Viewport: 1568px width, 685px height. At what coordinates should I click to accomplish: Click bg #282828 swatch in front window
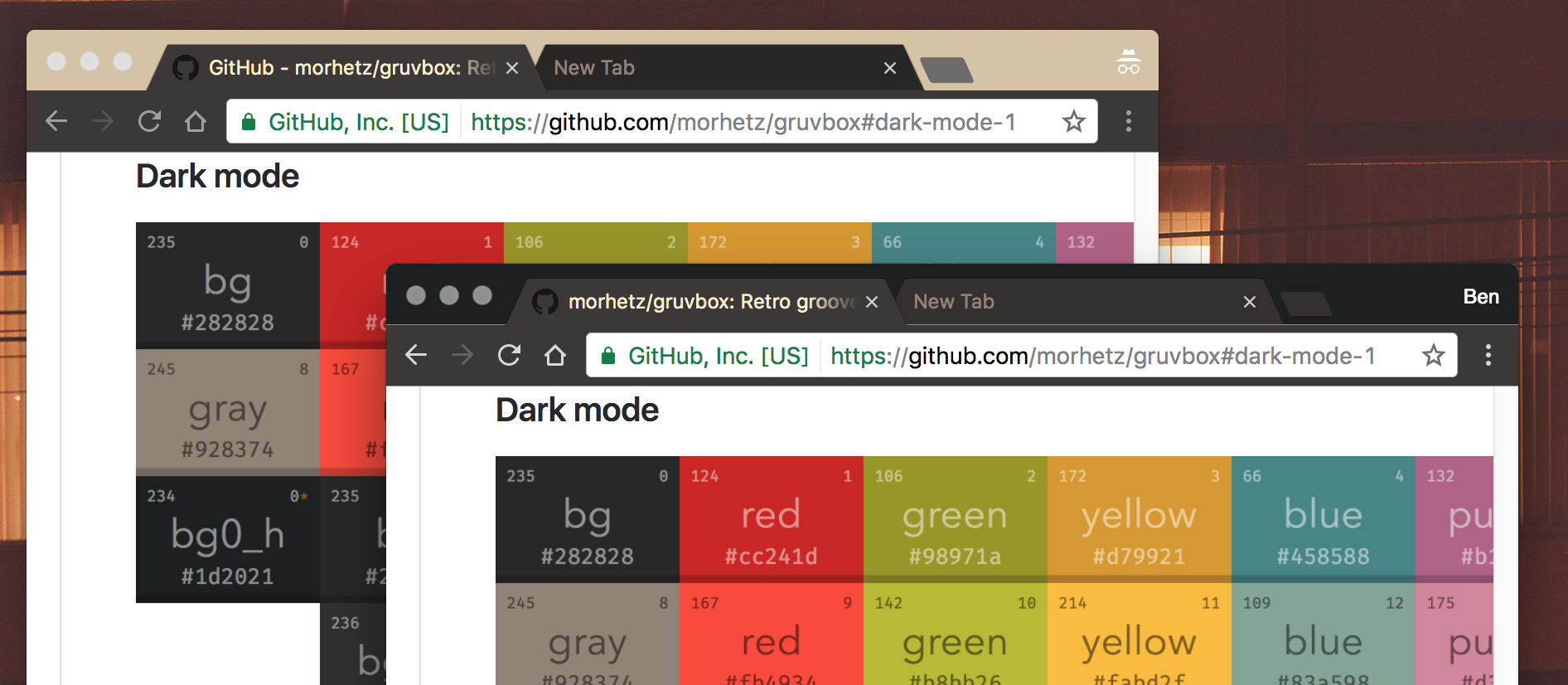(588, 519)
